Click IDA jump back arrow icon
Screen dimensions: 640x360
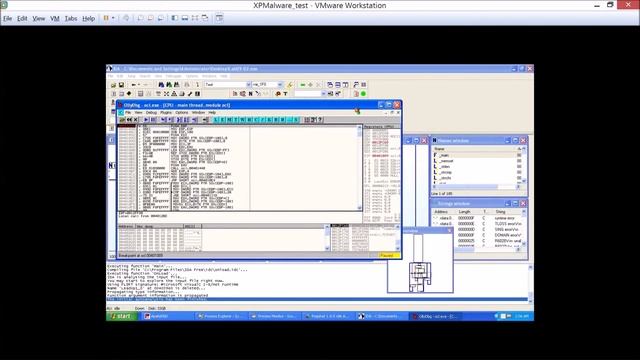(x=133, y=84)
